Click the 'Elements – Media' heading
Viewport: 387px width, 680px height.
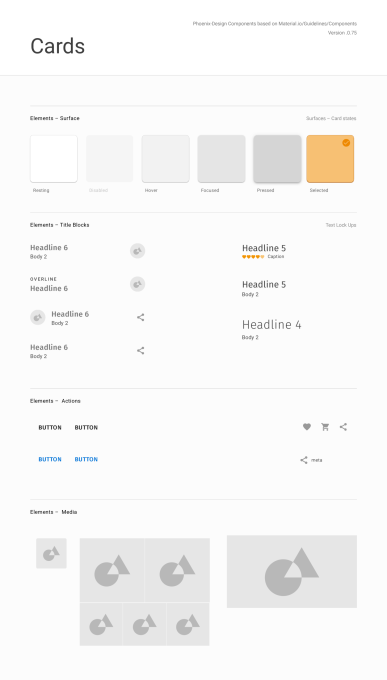[x=53, y=512]
